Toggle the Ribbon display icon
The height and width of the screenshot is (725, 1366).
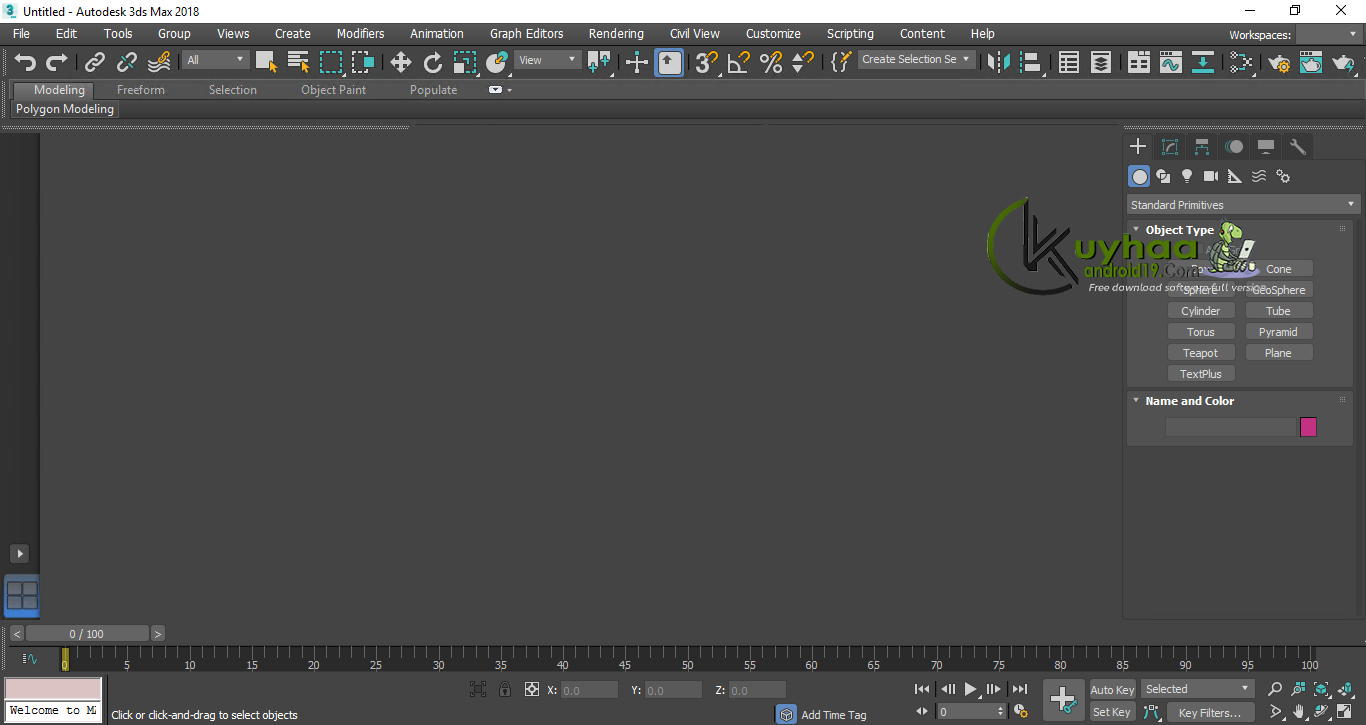(x=1139, y=63)
